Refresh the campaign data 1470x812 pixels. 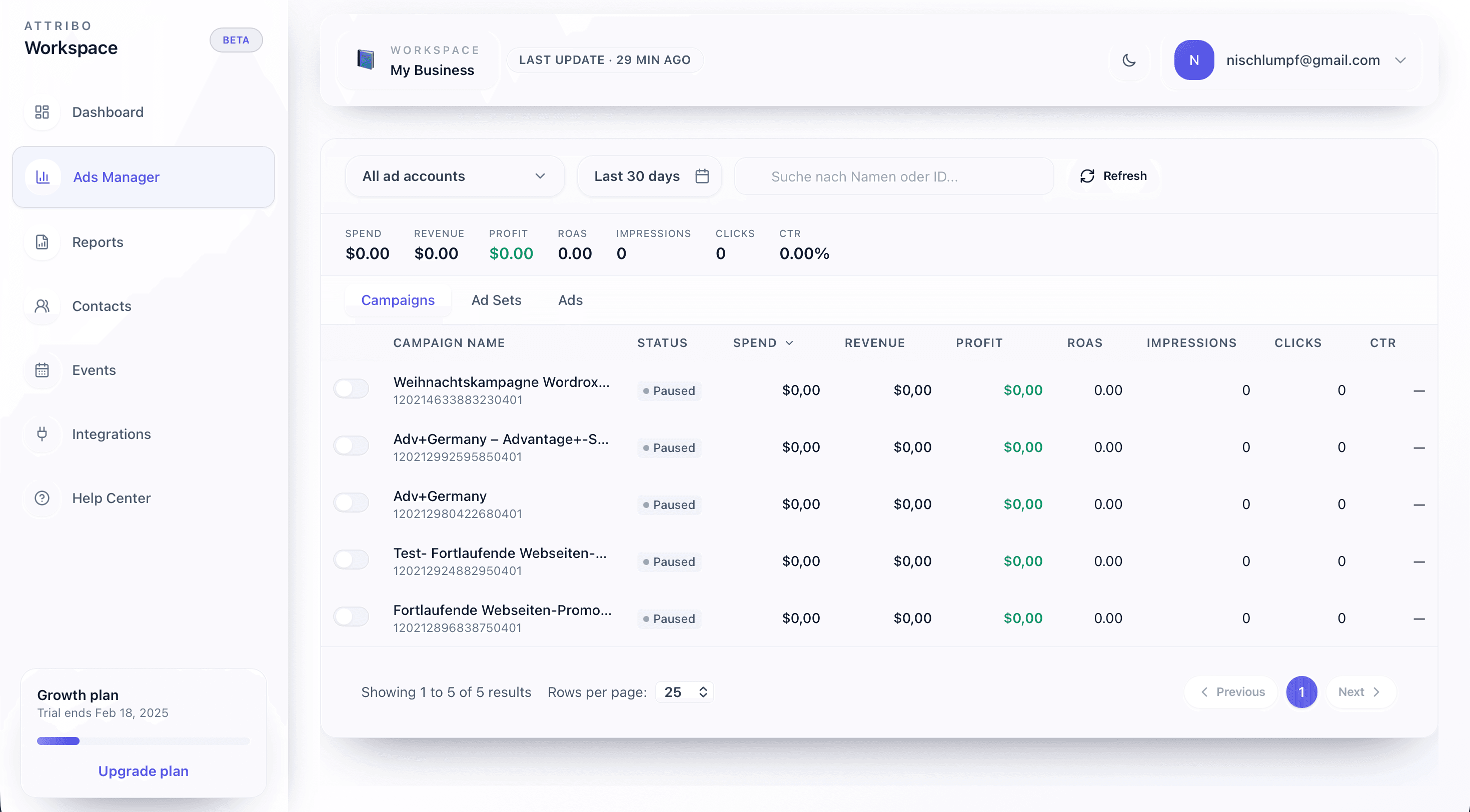(x=1112, y=176)
